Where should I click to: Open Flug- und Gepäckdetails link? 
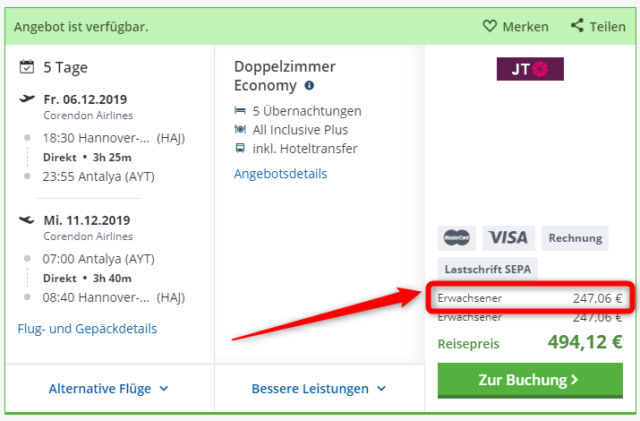point(87,328)
